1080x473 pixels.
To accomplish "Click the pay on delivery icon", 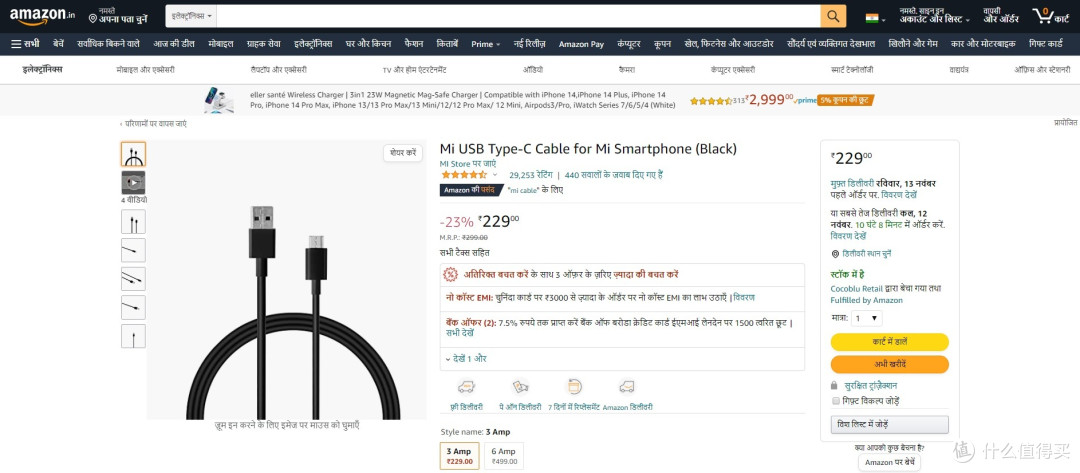I will click(520, 386).
